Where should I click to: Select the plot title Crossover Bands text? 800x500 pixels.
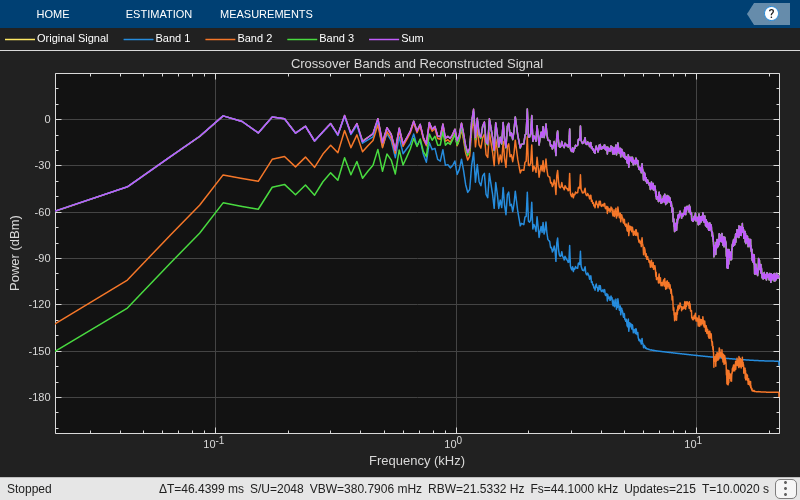(x=417, y=64)
